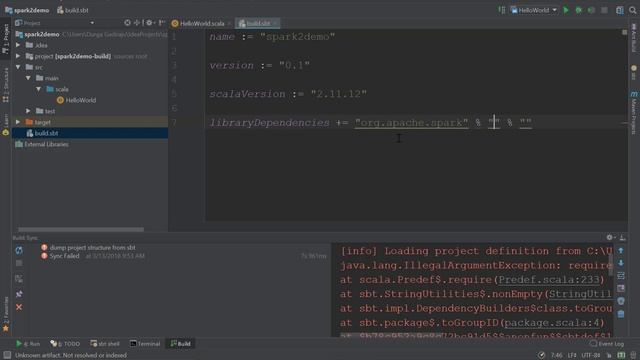Open Maven Projects side tool window
Image resolution: width=640 pixels, height=360 pixels.
point(634,113)
